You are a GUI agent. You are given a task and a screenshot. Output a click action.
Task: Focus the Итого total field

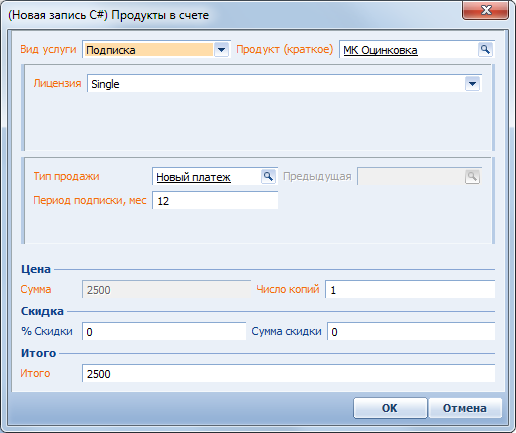pos(288,373)
